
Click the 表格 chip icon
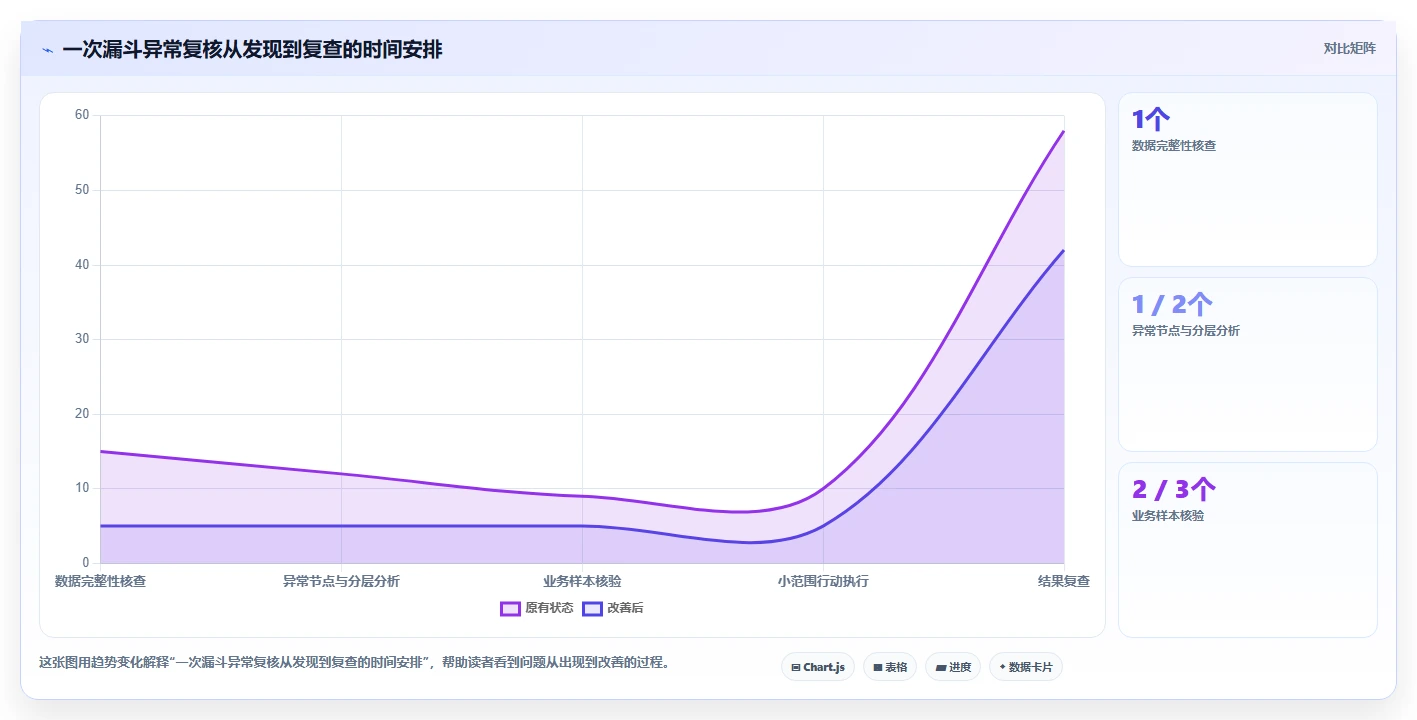[877, 667]
